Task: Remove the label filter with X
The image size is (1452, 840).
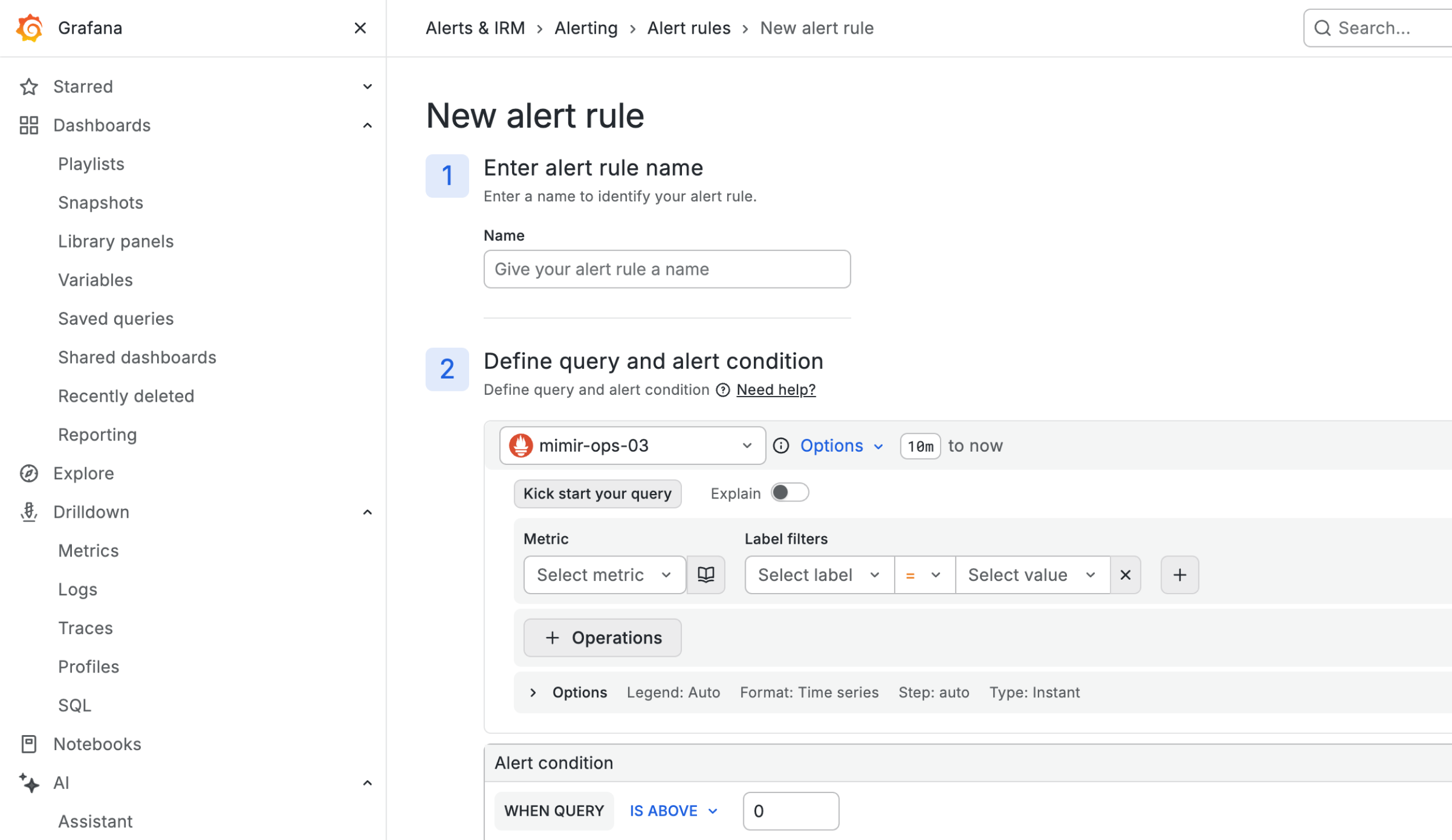Action: pos(1126,574)
